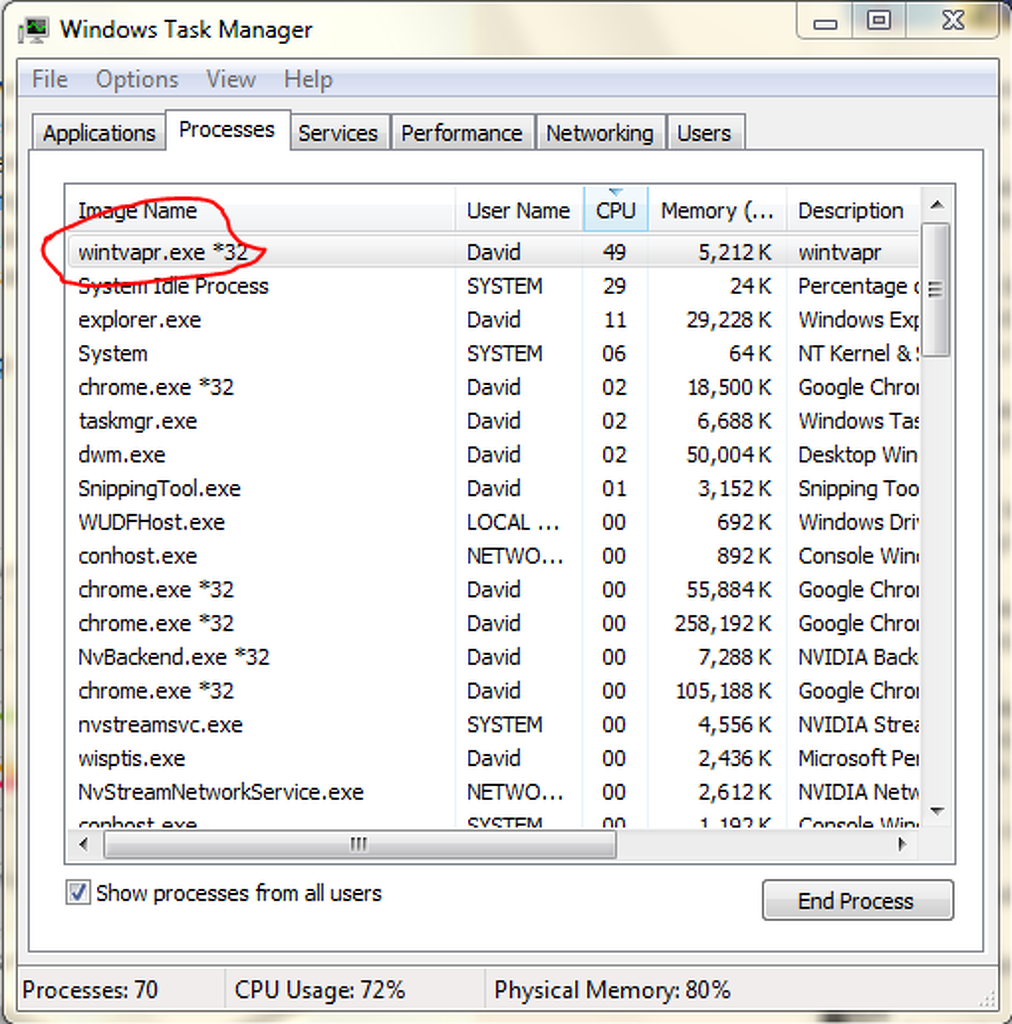The image size is (1012, 1024).
Task: Close the Task Manager window
Action: [x=953, y=22]
